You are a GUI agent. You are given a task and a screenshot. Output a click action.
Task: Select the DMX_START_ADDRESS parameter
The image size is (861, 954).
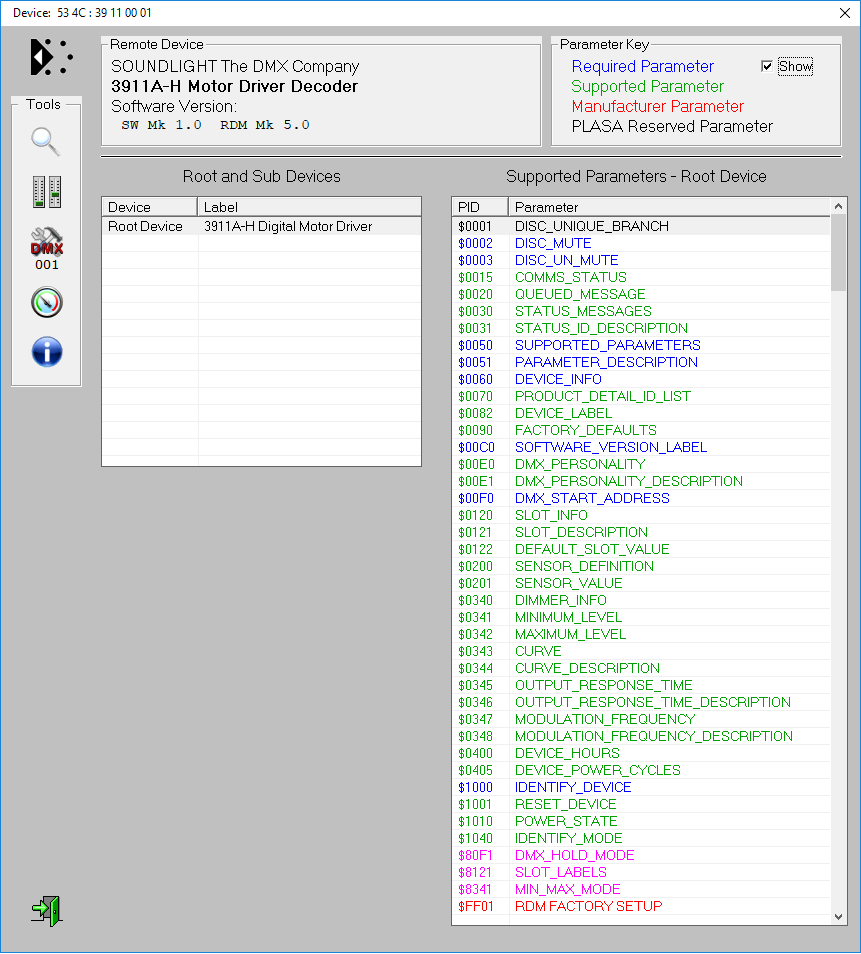point(592,498)
